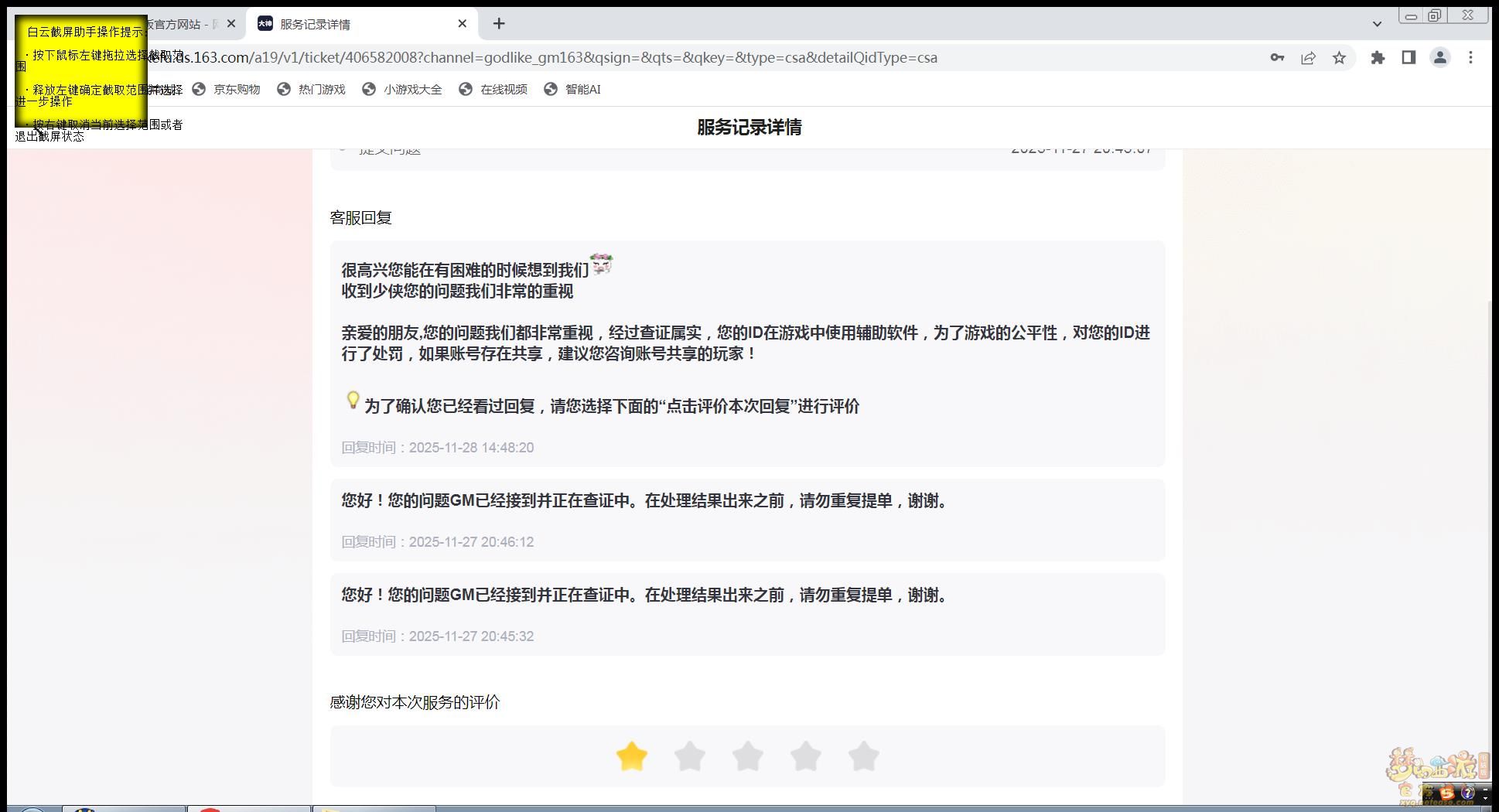Open the user profile avatar icon
1499x812 pixels.
[x=1439, y=58]
